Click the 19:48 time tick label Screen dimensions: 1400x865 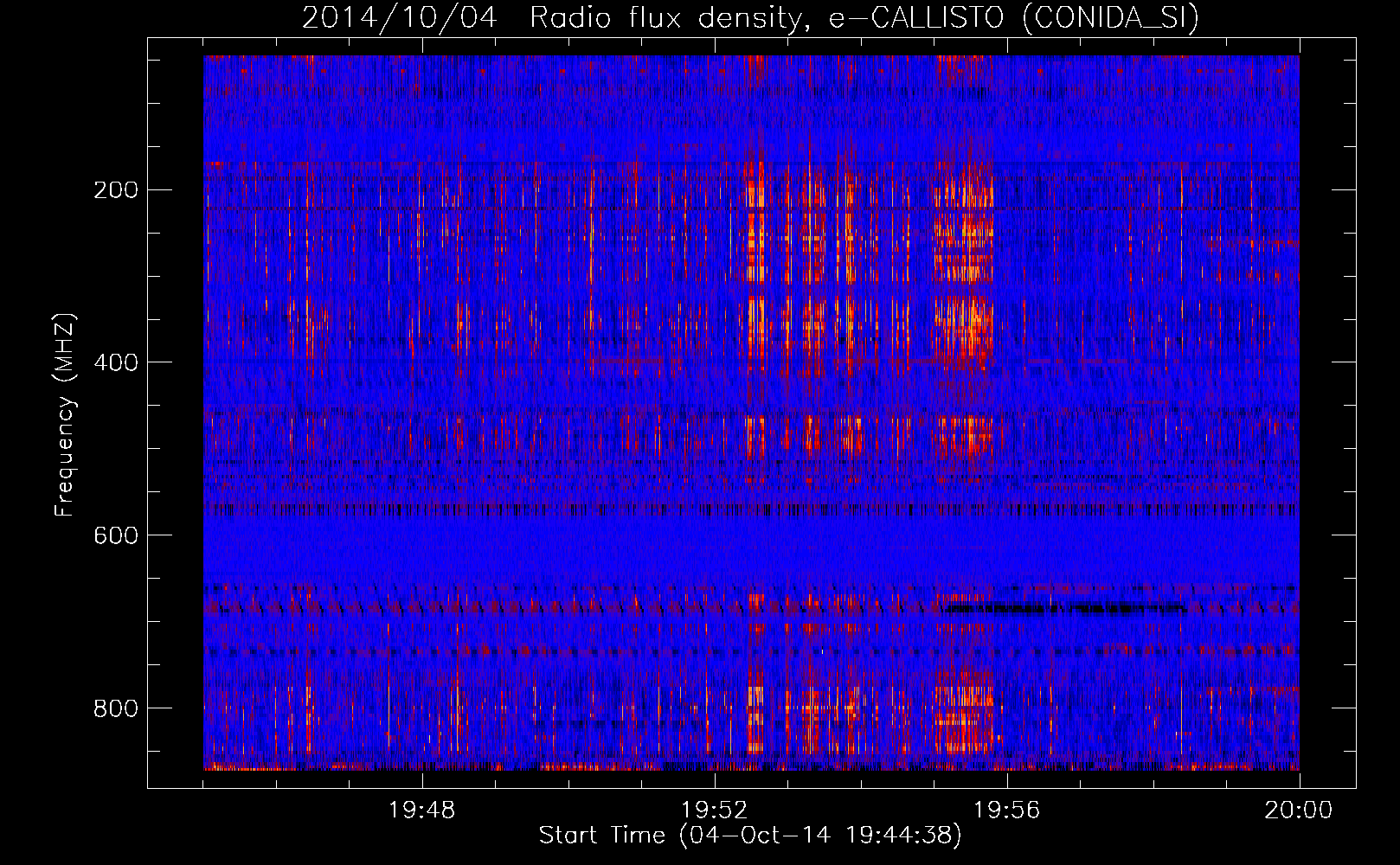coord(421,811)
